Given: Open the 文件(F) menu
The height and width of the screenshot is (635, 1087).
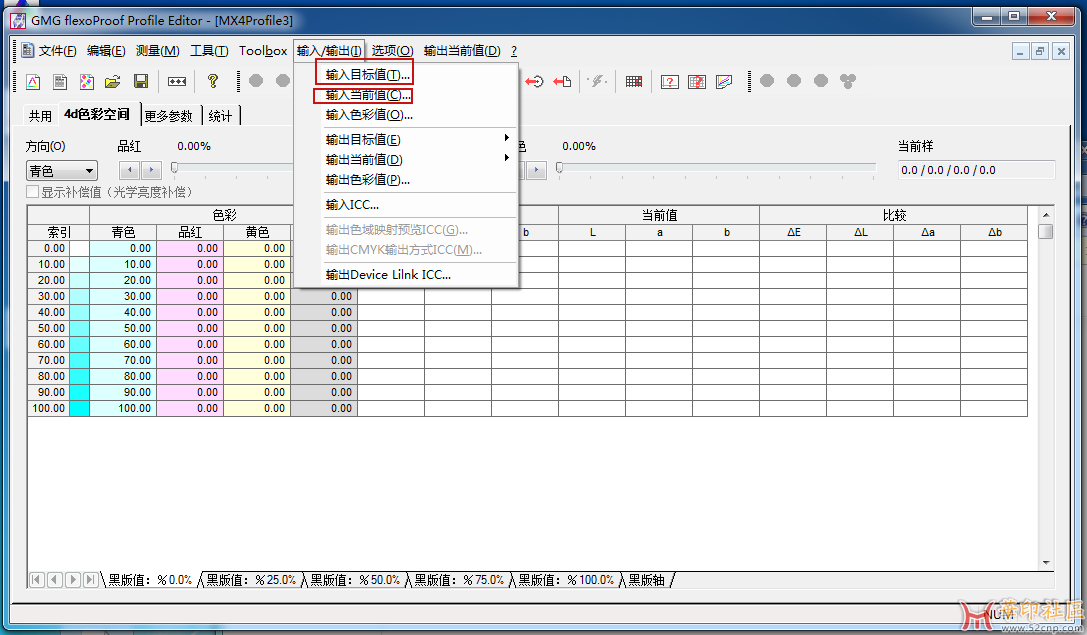Looking at the screenshot, I should [x=57, y=51].
